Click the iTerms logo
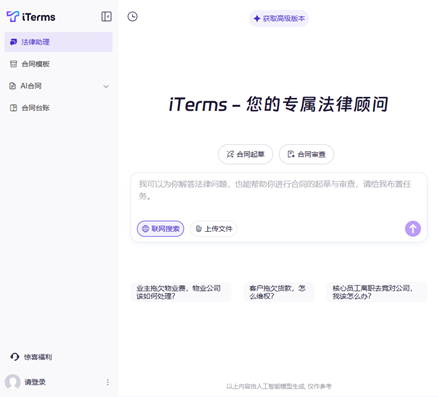This screenshot has width=439, height=397. pos(31,16)
